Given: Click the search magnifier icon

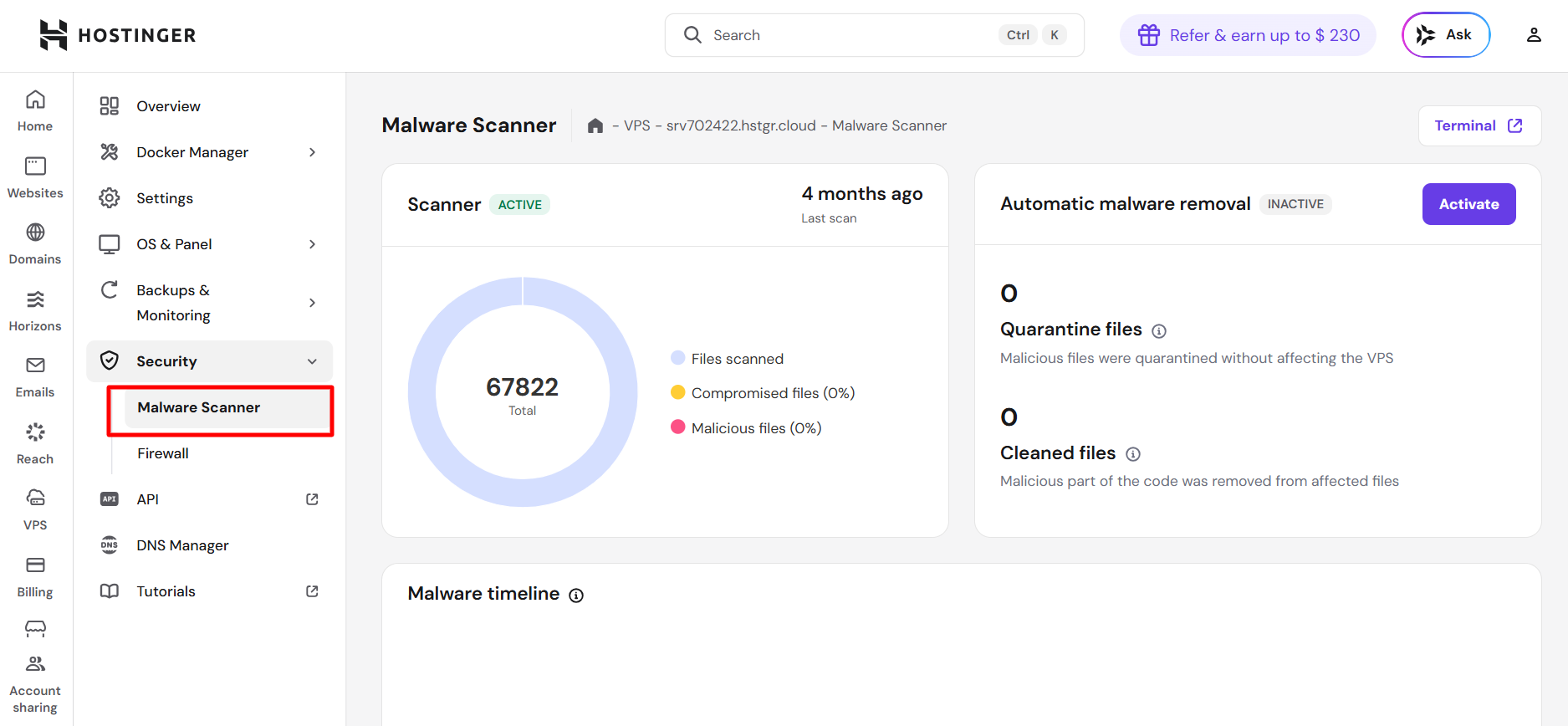Looking at the screenshot, I should (x=692, y=35).
